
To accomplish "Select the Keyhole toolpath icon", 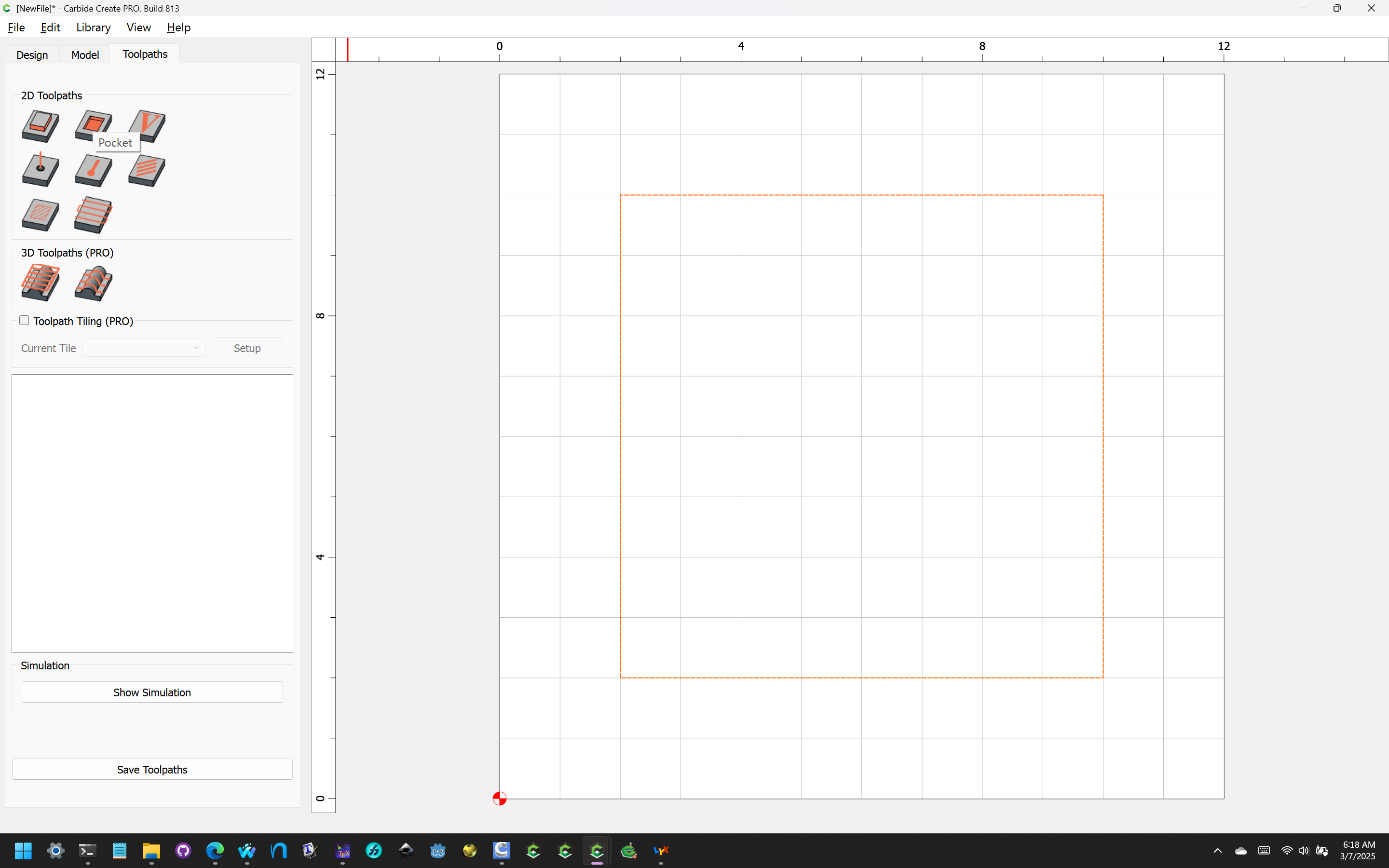I will coord(93,171).
